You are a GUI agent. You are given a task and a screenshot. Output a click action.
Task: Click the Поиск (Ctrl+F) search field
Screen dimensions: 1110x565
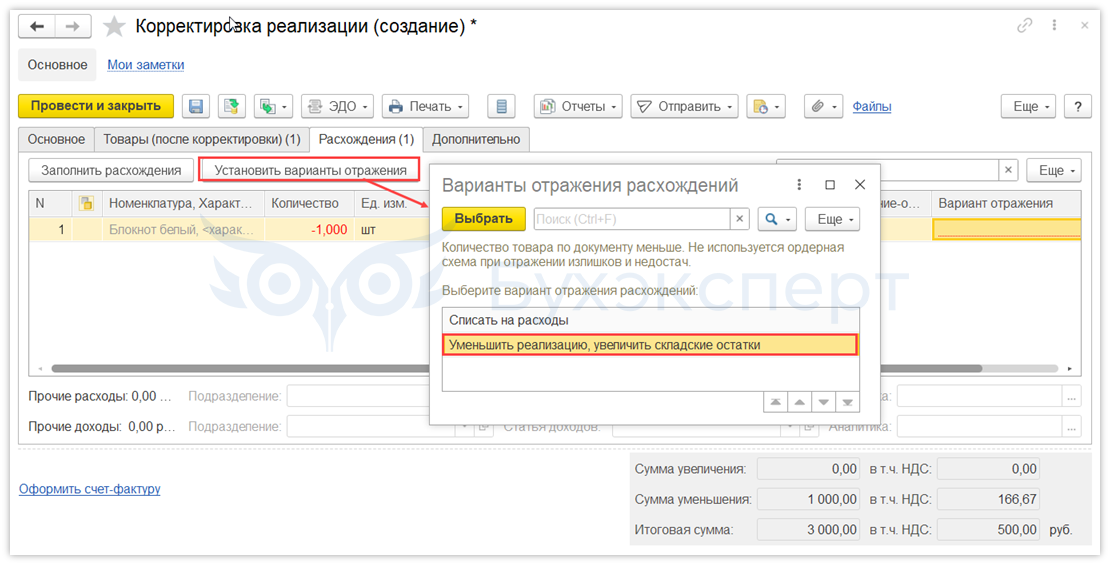[x=632, y=219]
